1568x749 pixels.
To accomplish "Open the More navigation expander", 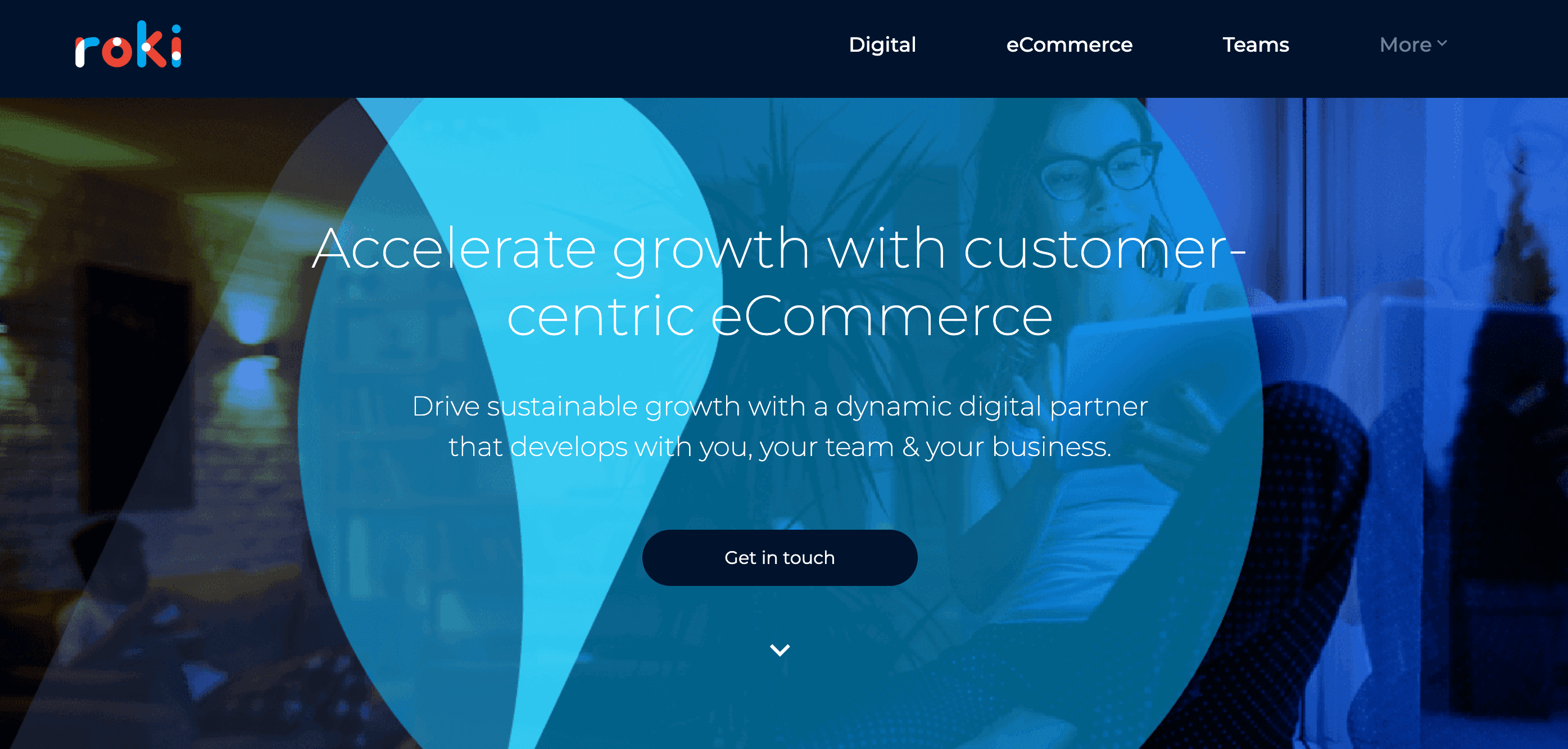I will click(x=1409, y=45).
